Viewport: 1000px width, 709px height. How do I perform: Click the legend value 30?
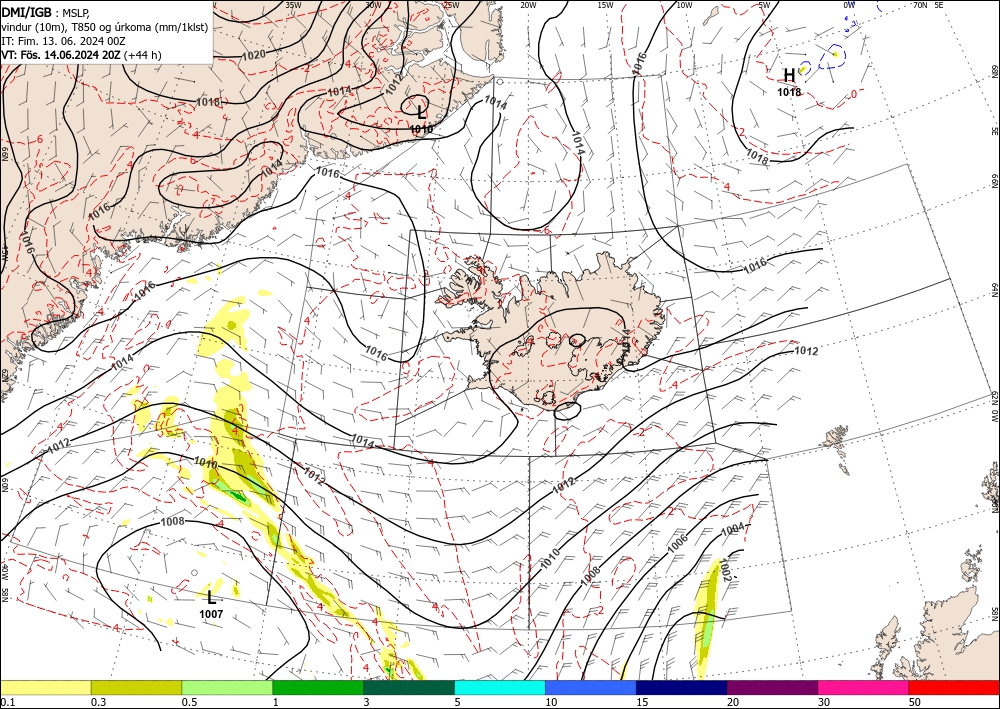824,702
